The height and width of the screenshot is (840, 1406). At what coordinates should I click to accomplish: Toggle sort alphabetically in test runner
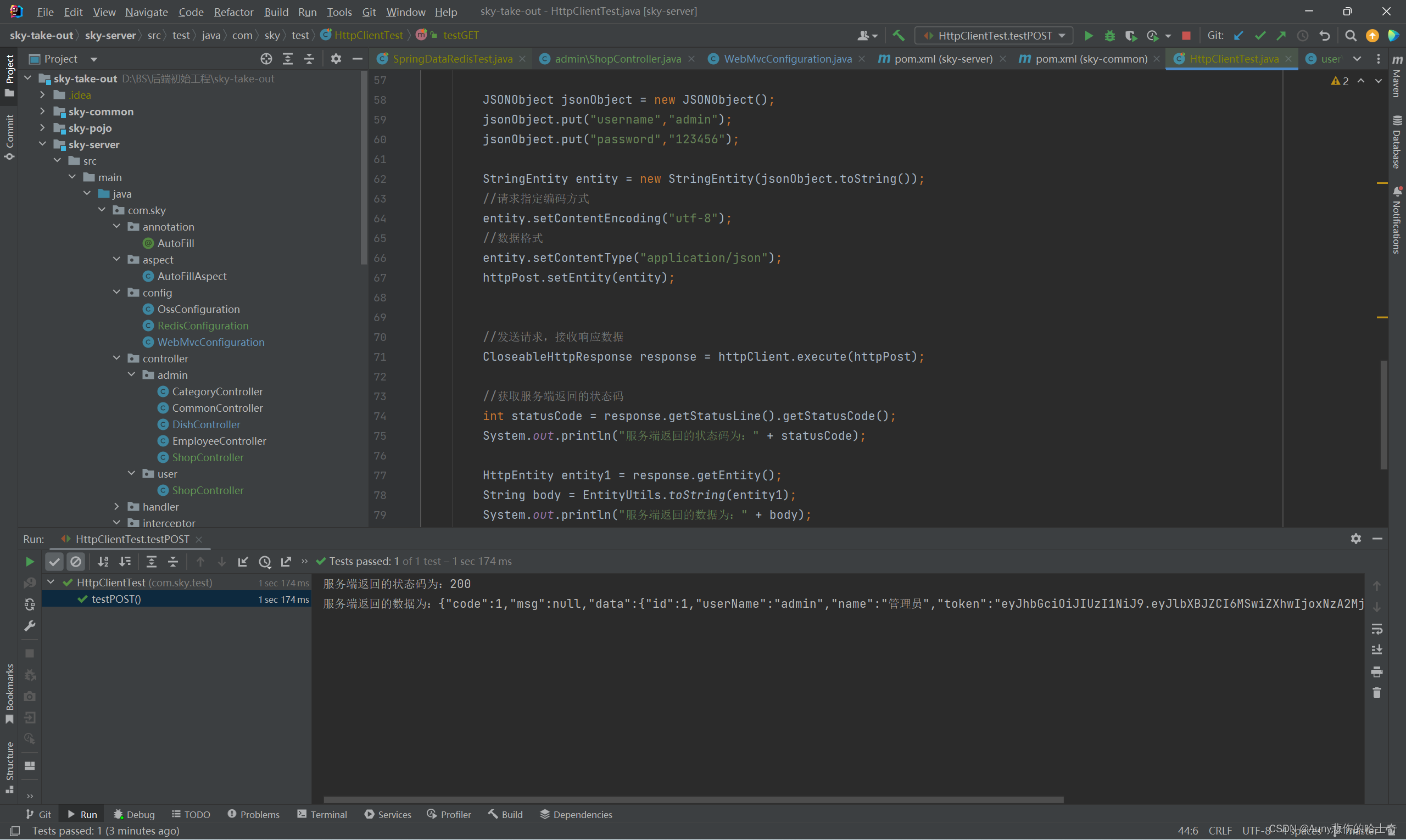(x=103, y=562)
